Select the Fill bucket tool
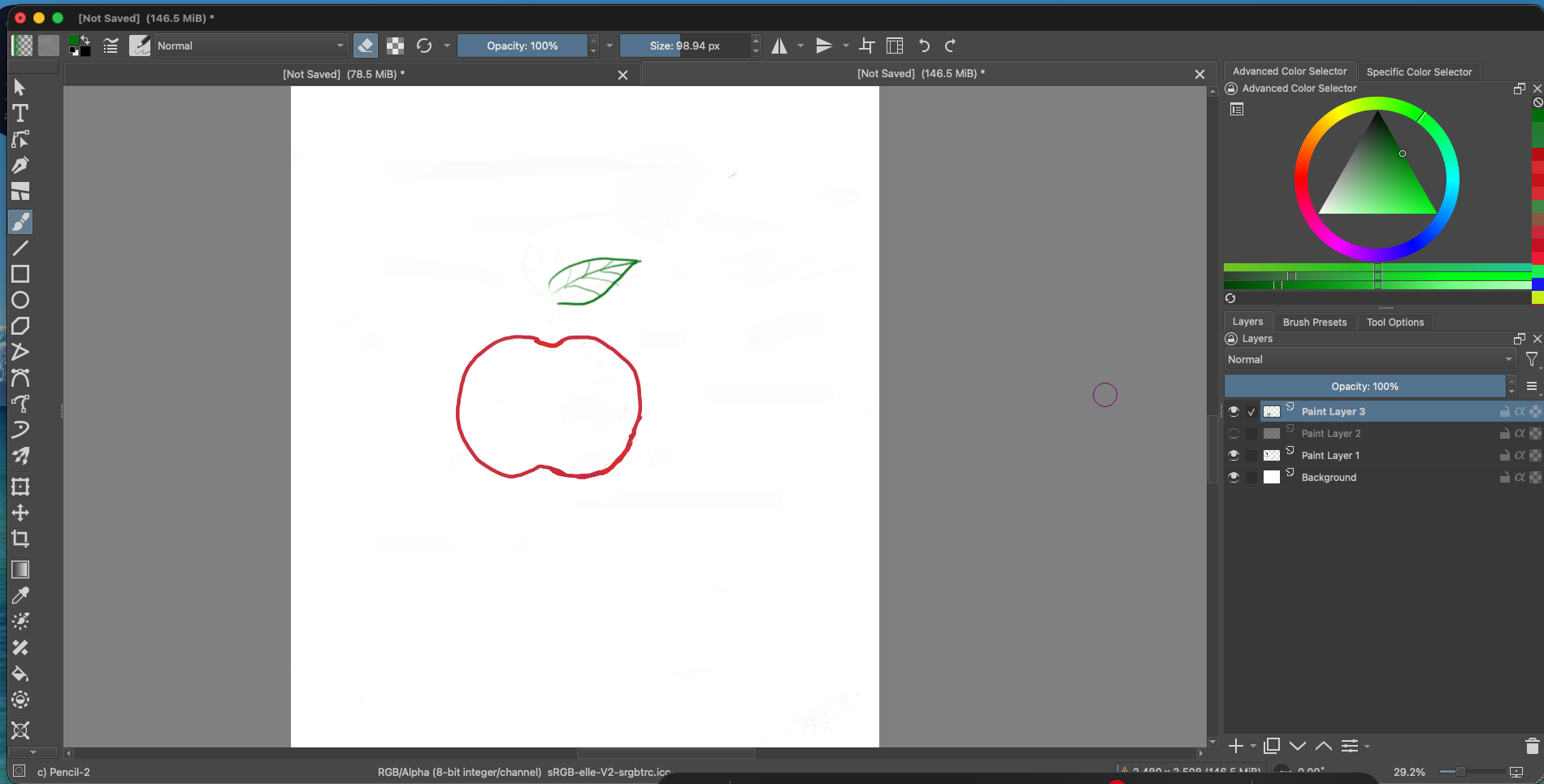Screen dimensions: 1544x784 (20, 674)
